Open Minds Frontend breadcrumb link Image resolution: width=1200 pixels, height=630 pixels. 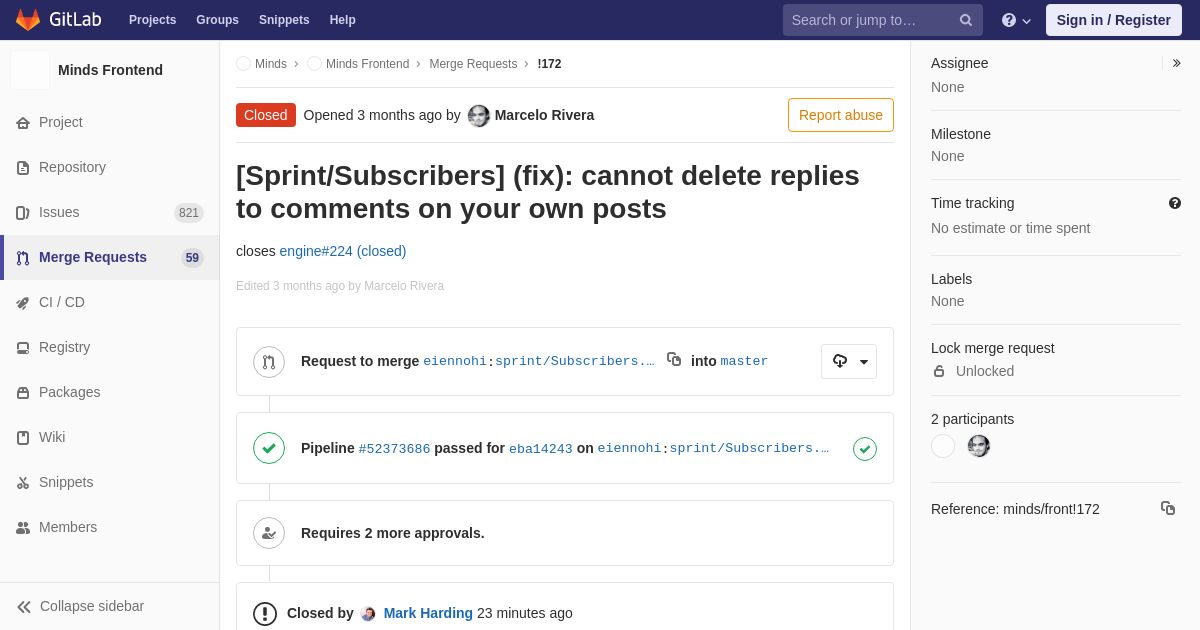point(367,64)
